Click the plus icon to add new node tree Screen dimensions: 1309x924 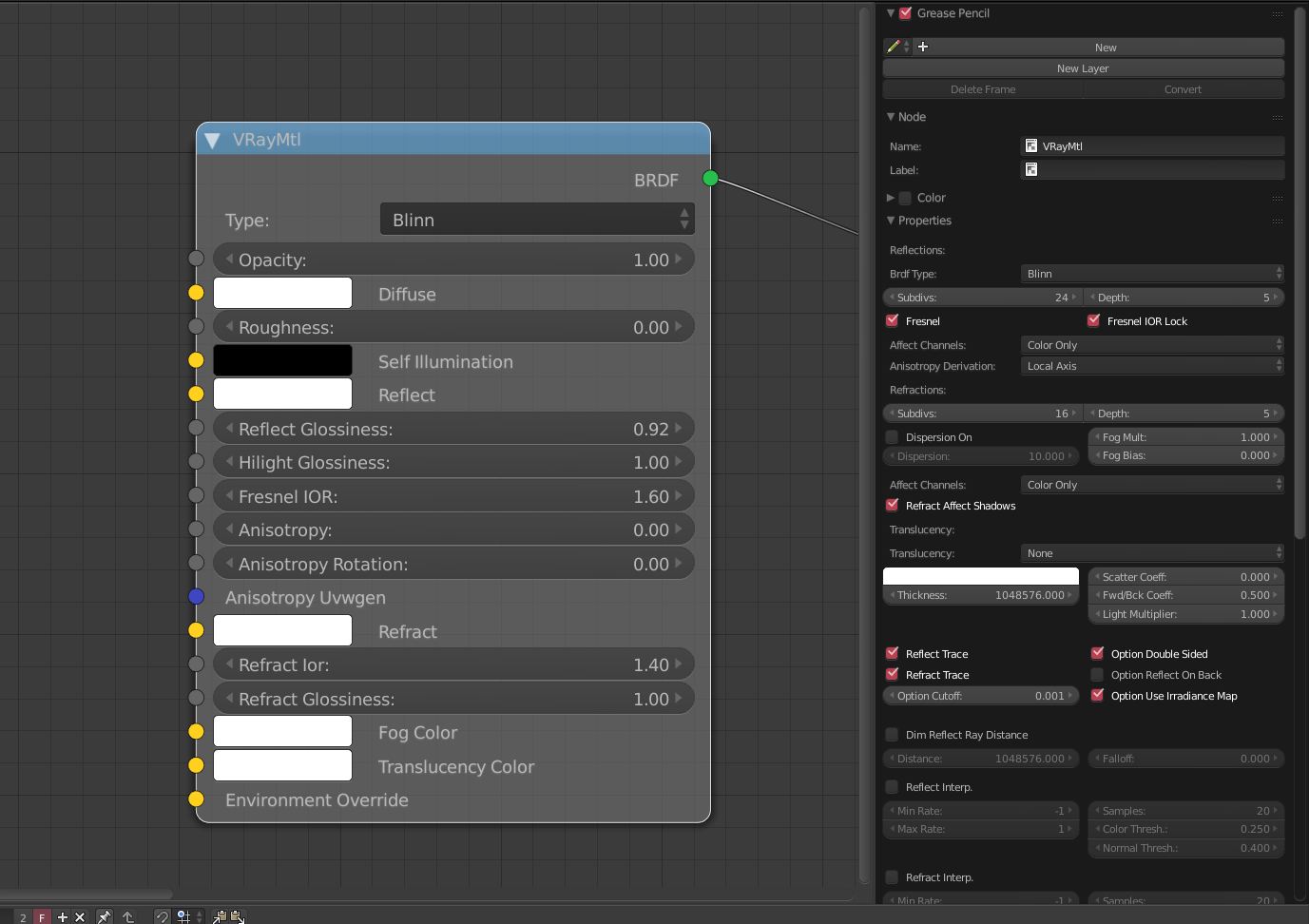point(62,916)
